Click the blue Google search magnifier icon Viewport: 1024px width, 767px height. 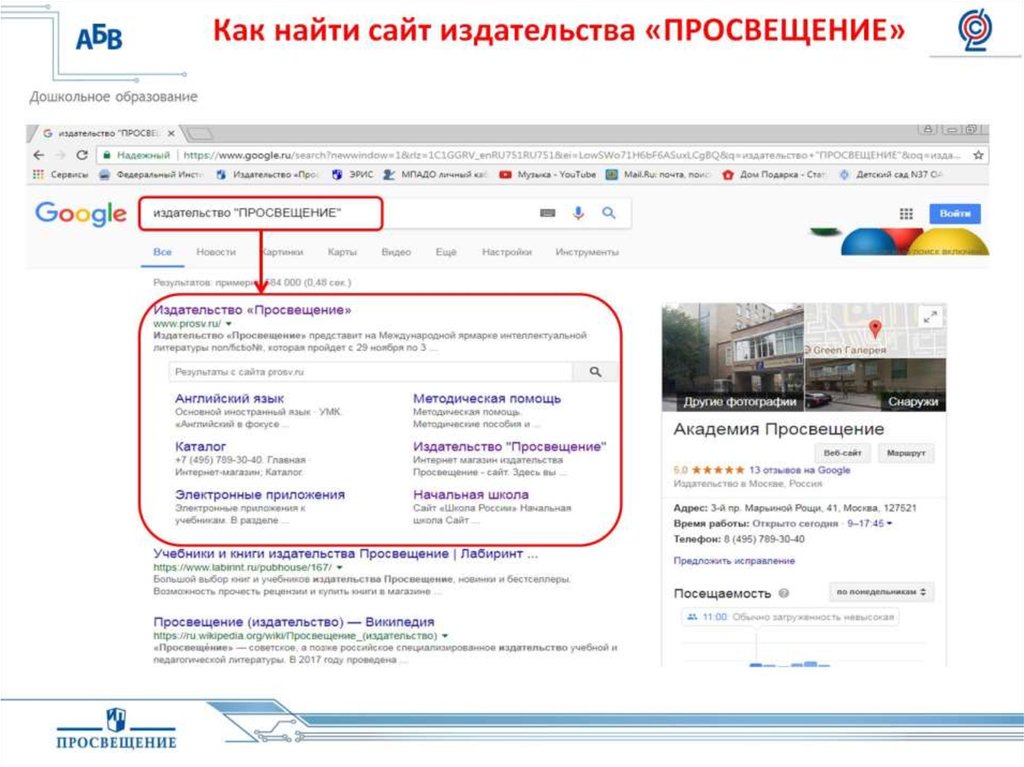[608, 213]
